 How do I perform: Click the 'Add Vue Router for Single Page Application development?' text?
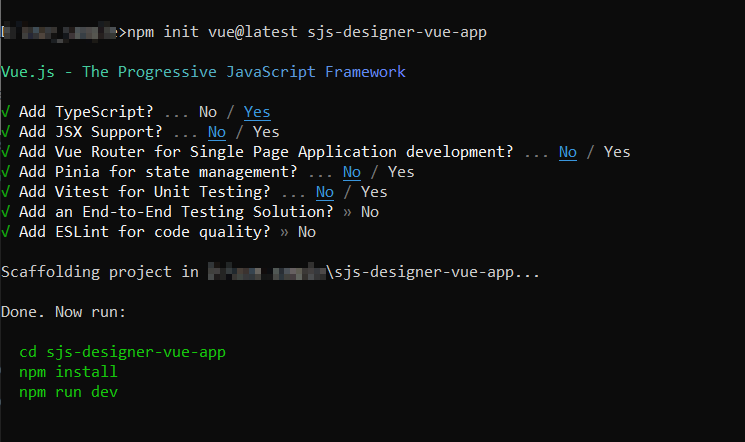pos(266,152)
